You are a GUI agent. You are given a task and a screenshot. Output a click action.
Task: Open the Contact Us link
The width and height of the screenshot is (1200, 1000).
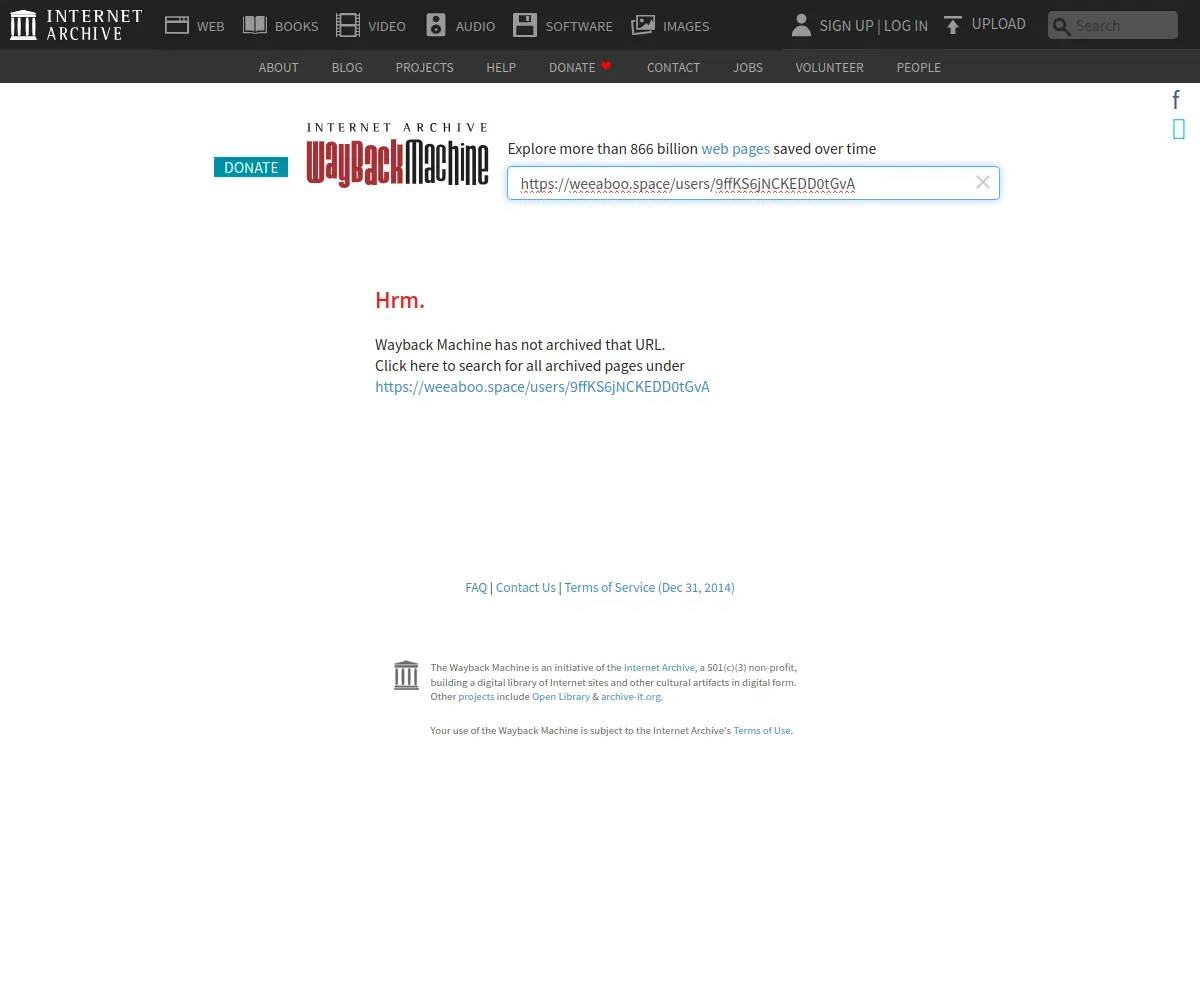tap(525, 588)
